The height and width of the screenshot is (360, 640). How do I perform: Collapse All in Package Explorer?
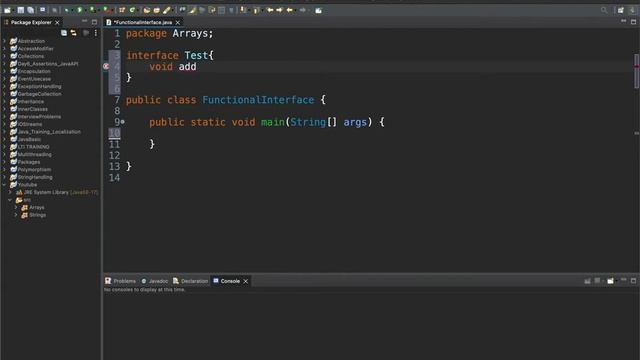(64, 33)
